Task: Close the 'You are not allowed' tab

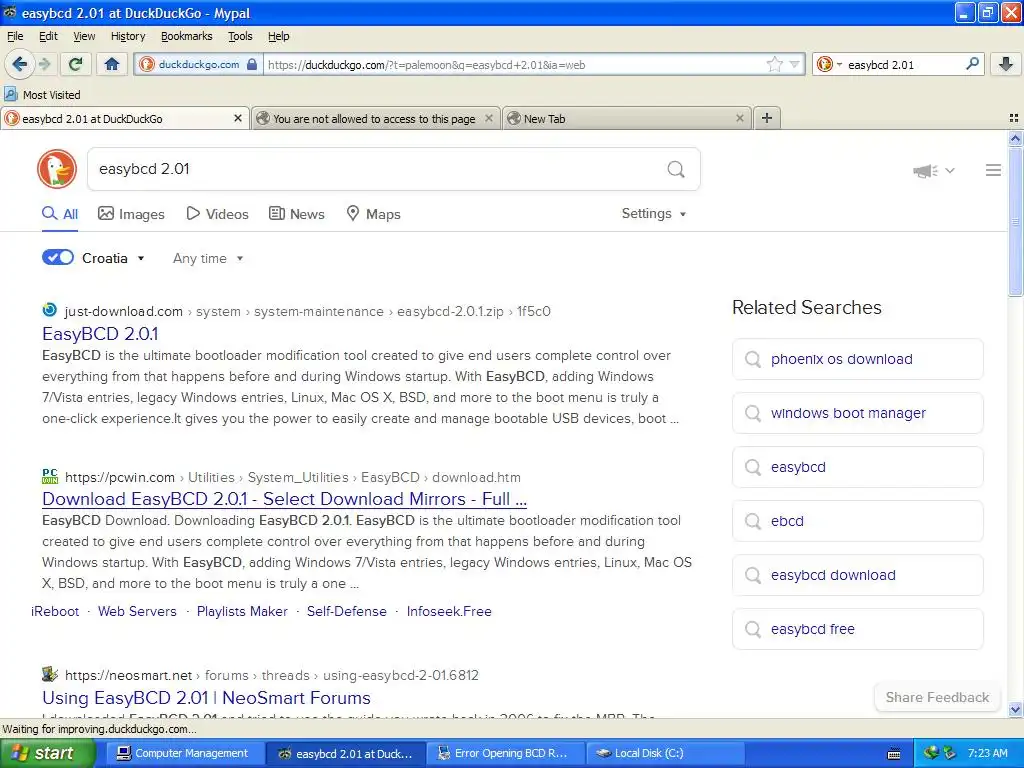Action: pyautogui.click(x=488, y=118)
